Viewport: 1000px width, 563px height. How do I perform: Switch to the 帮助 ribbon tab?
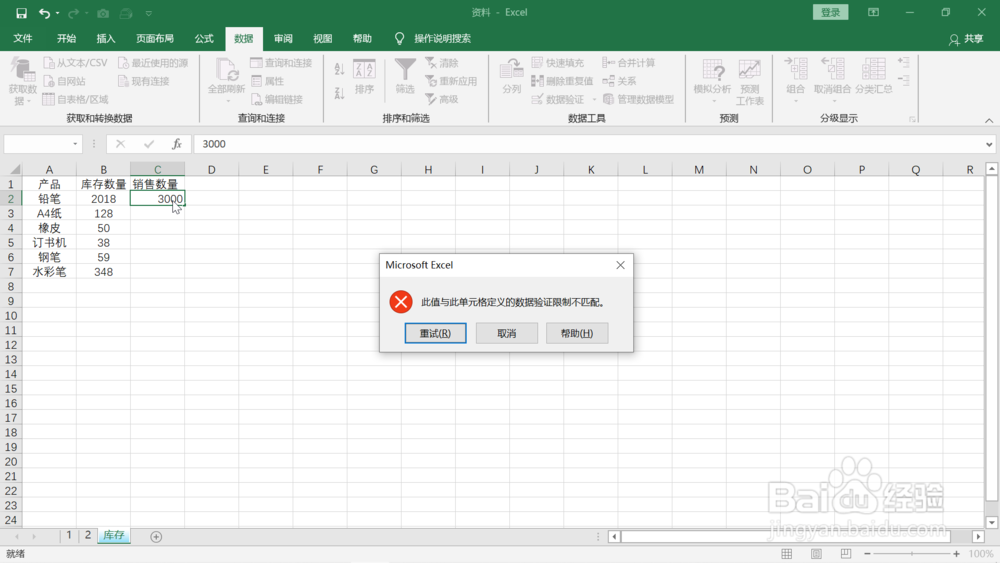362,38
